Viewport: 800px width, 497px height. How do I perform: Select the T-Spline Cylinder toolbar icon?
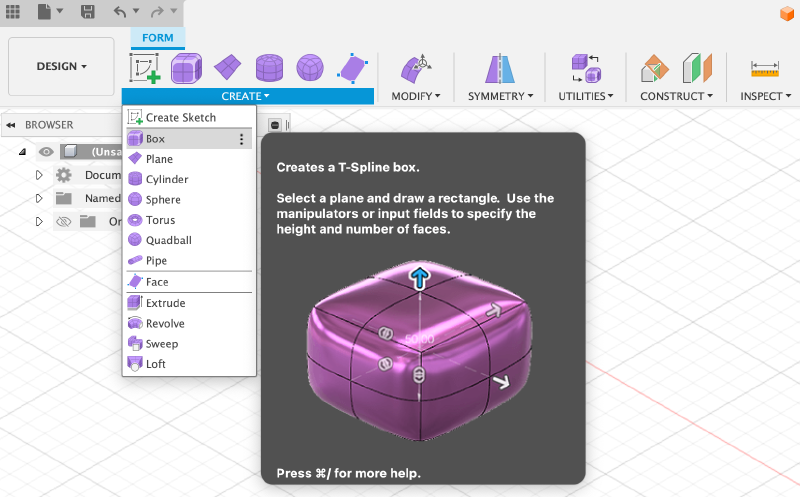[x=269, y=68]
